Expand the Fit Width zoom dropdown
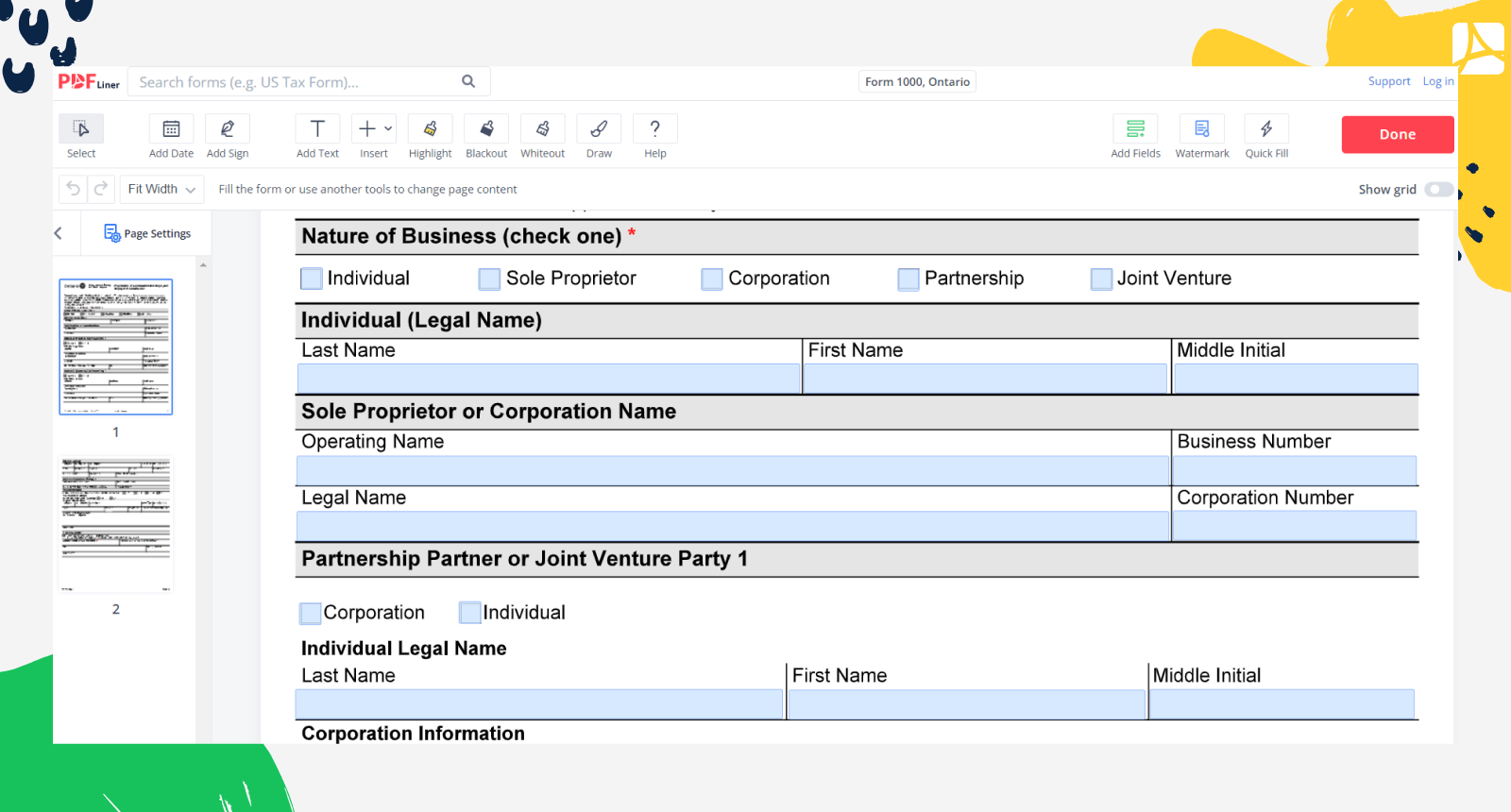The width and height of the screenshot is (1511, 812). pos(162,190)
